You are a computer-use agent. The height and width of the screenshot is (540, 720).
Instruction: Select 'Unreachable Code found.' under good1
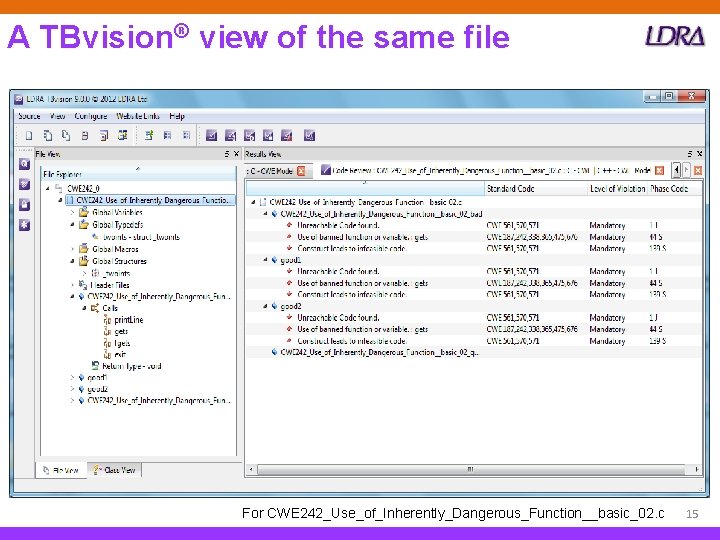pos(338,271)
